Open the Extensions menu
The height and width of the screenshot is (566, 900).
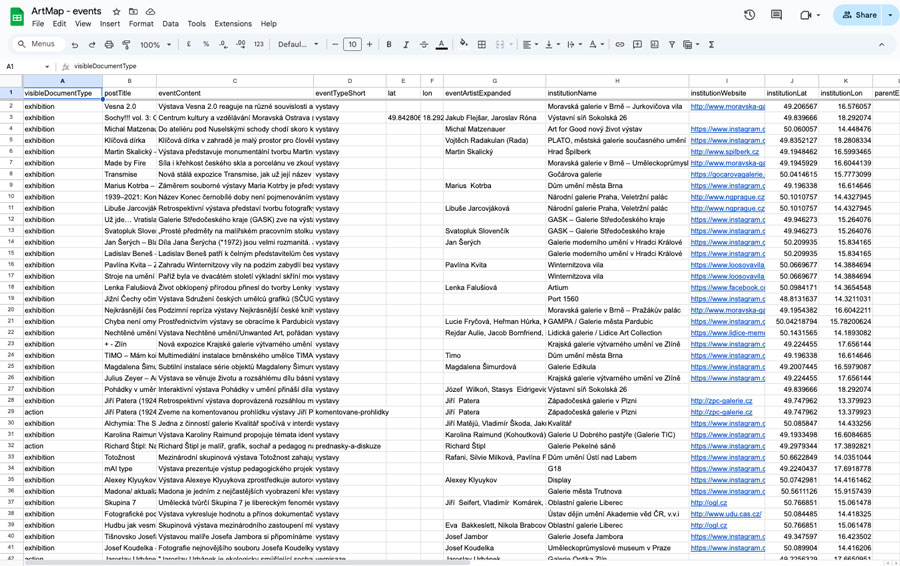(x=233, y=24)
